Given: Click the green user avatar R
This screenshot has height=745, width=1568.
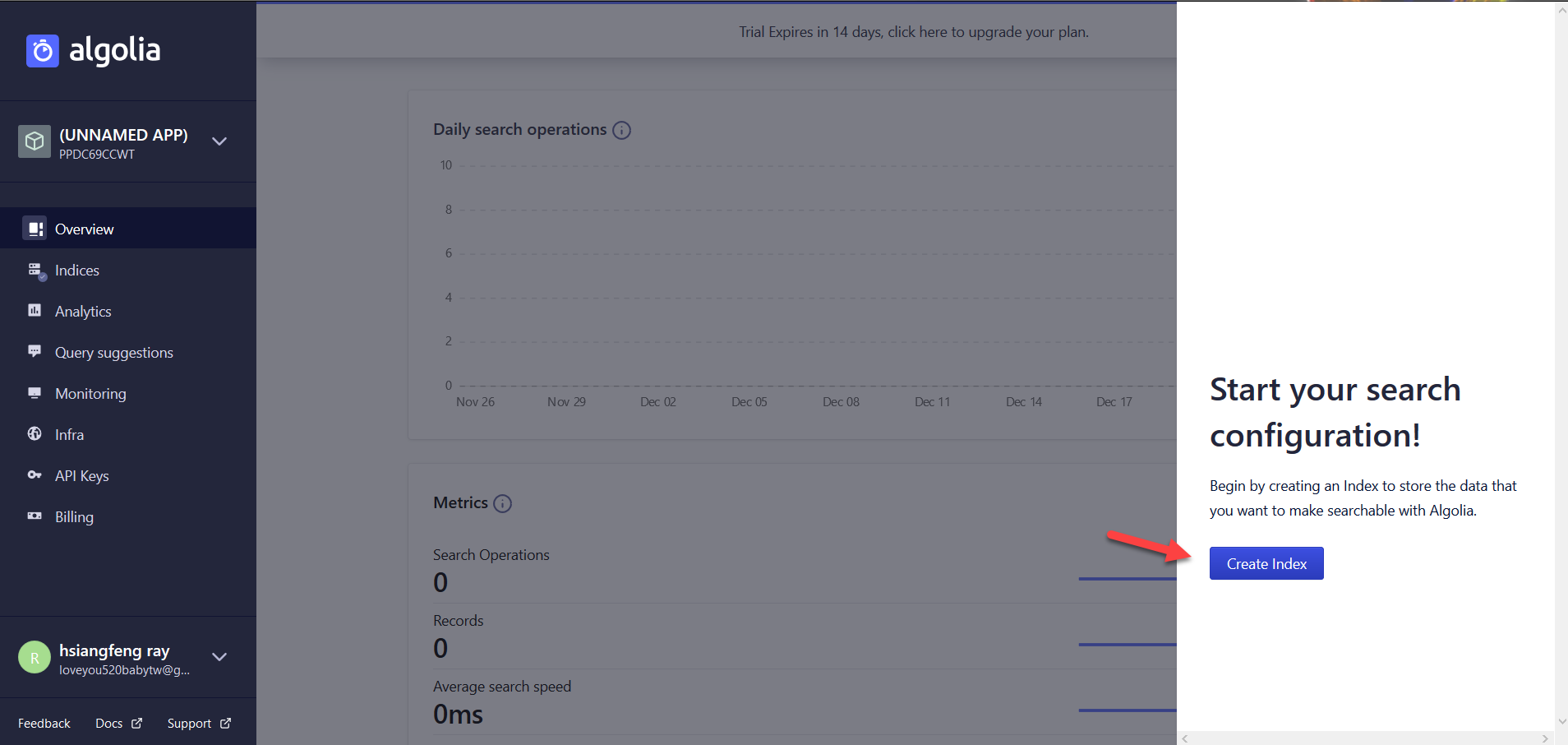Looking at the screenshot, I should point(35,657).
